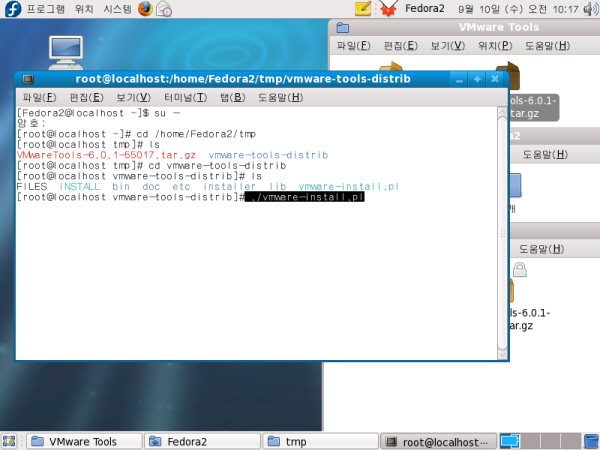Screen dimensions: 600x450
Task: Open 편집(E) menu in the VMware Tools window
Action: click(401, 46)
